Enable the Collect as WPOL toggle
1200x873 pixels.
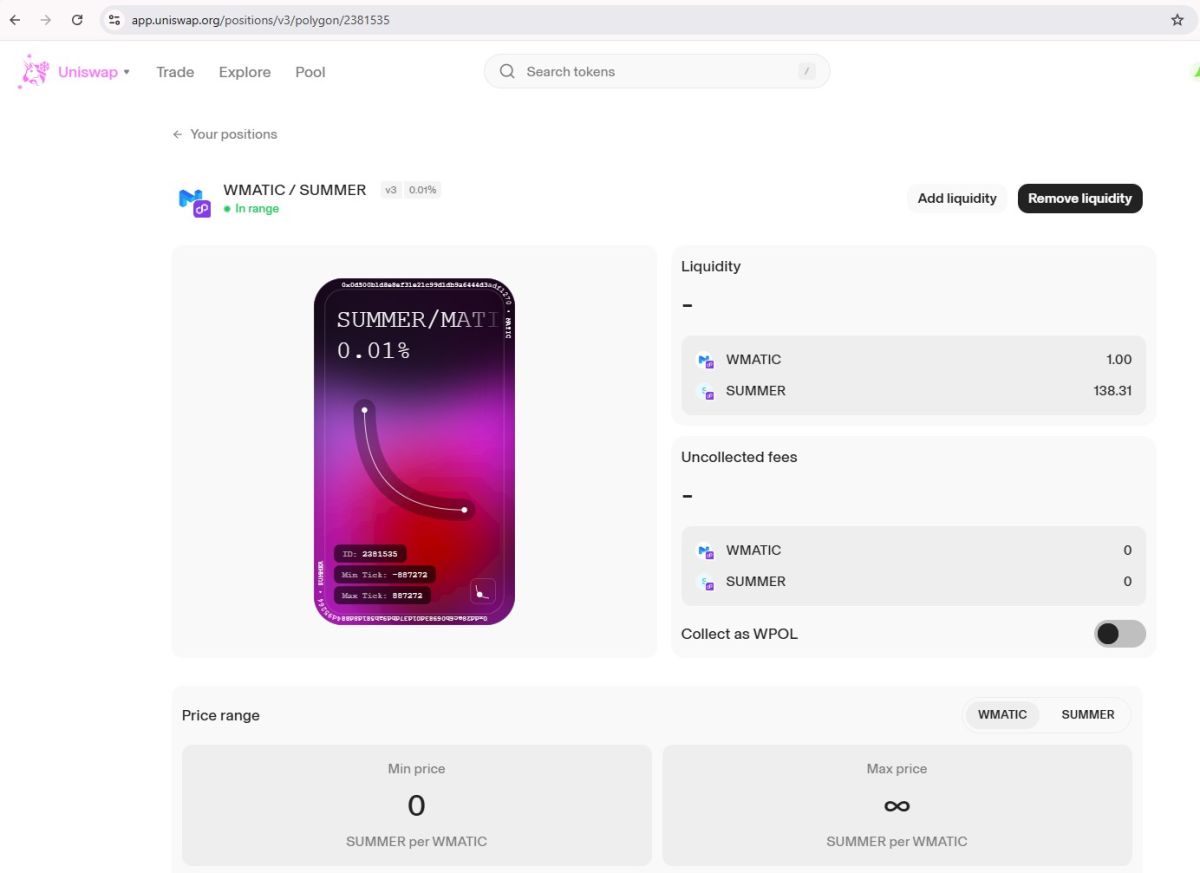click(x=1119, y=634)
